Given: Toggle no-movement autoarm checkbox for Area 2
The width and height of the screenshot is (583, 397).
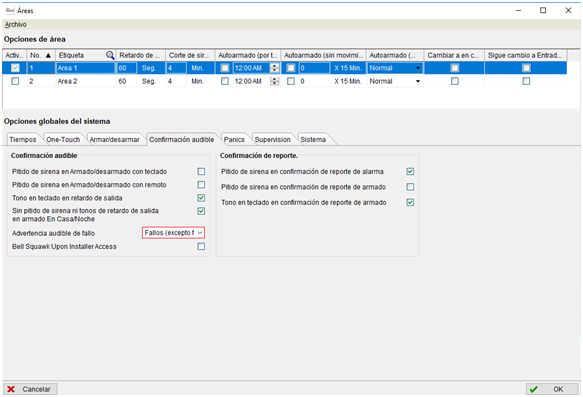Looking at the screenshot, I should [x=291, y=81].
